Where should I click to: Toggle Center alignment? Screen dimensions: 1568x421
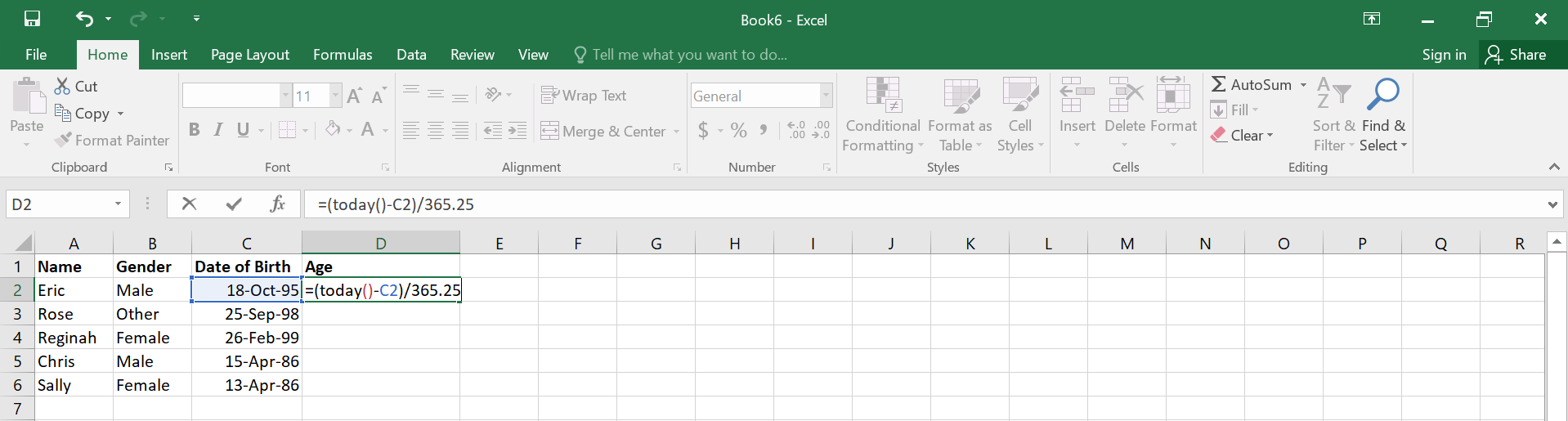(x=436, y=130)
